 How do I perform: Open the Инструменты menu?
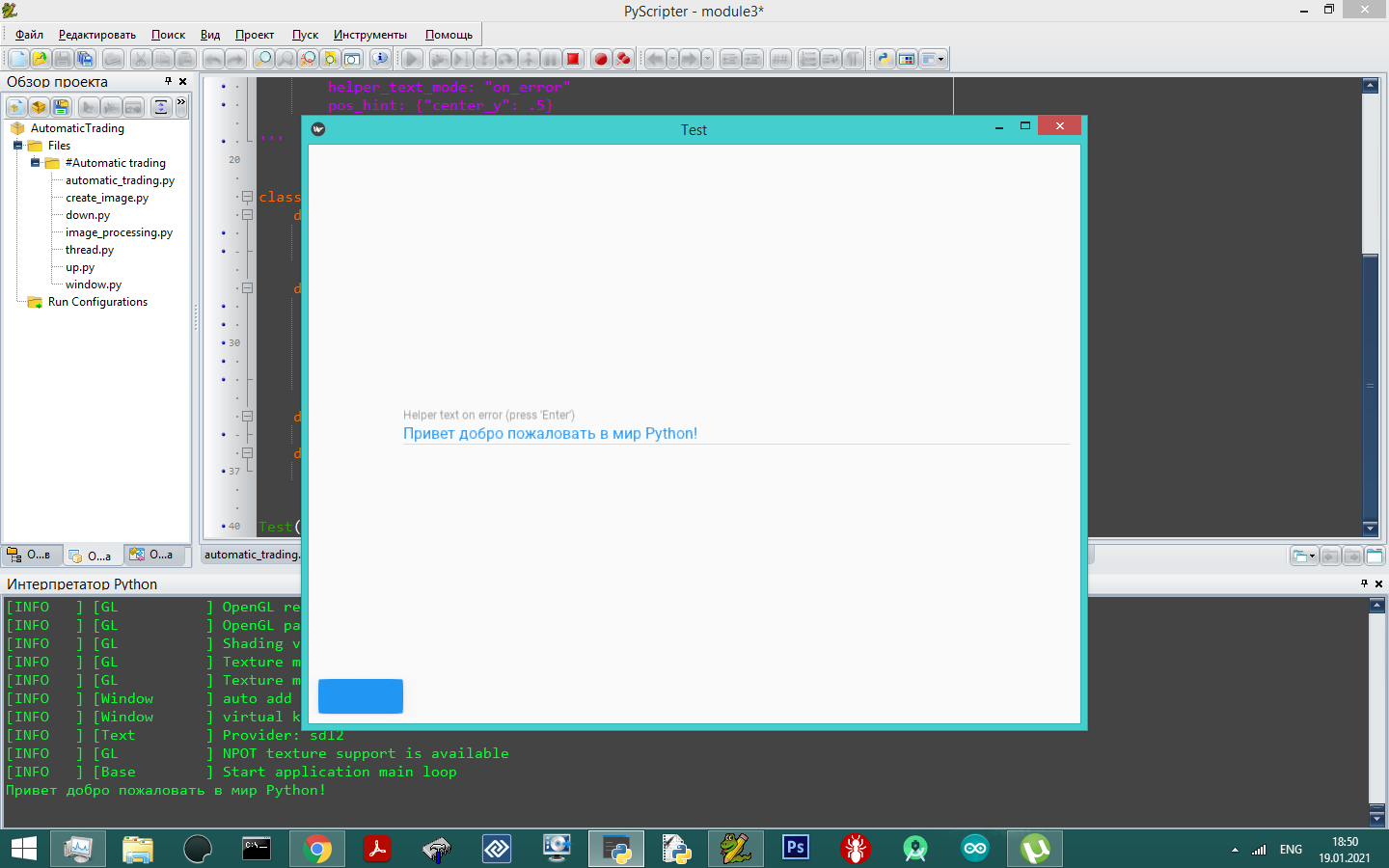[370, 35]
